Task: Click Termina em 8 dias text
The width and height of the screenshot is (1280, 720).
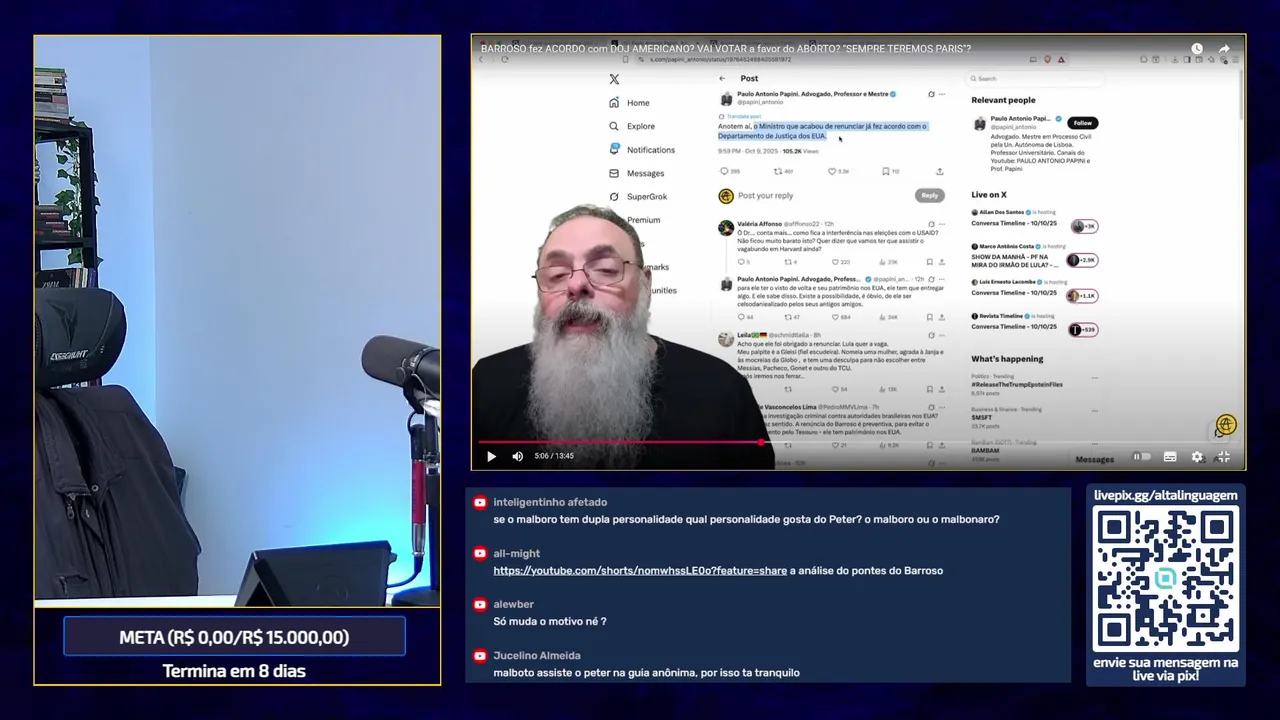Action: pyautogui.click(x=234, y=671)
